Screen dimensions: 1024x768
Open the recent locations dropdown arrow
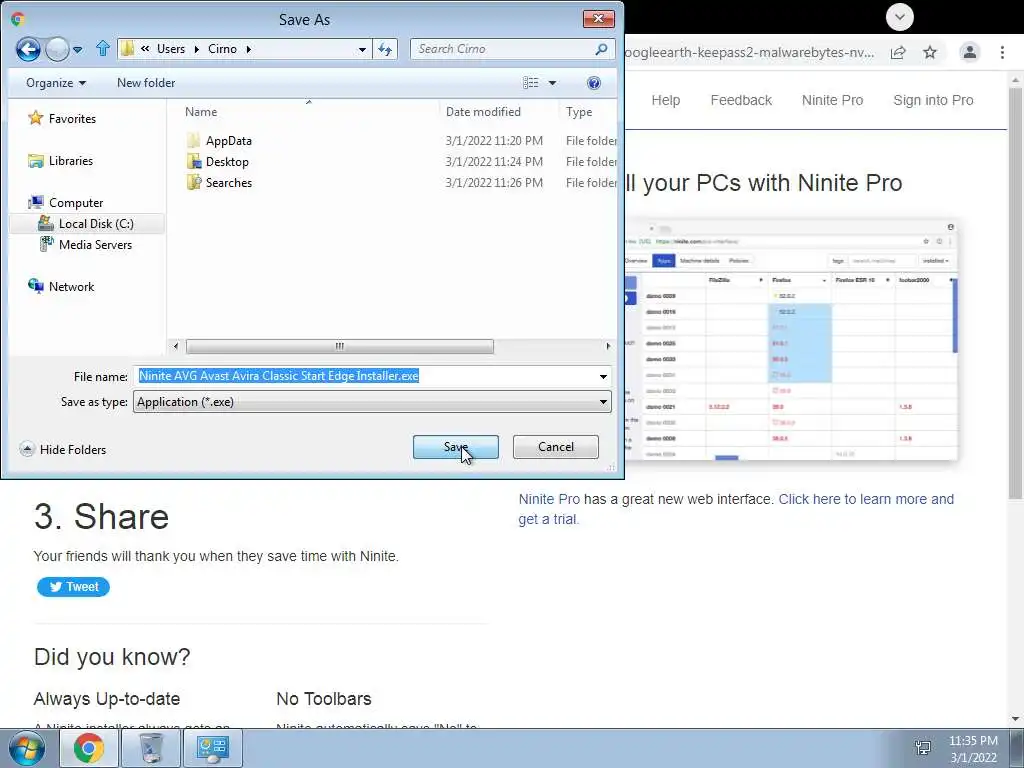coord(78,50)
